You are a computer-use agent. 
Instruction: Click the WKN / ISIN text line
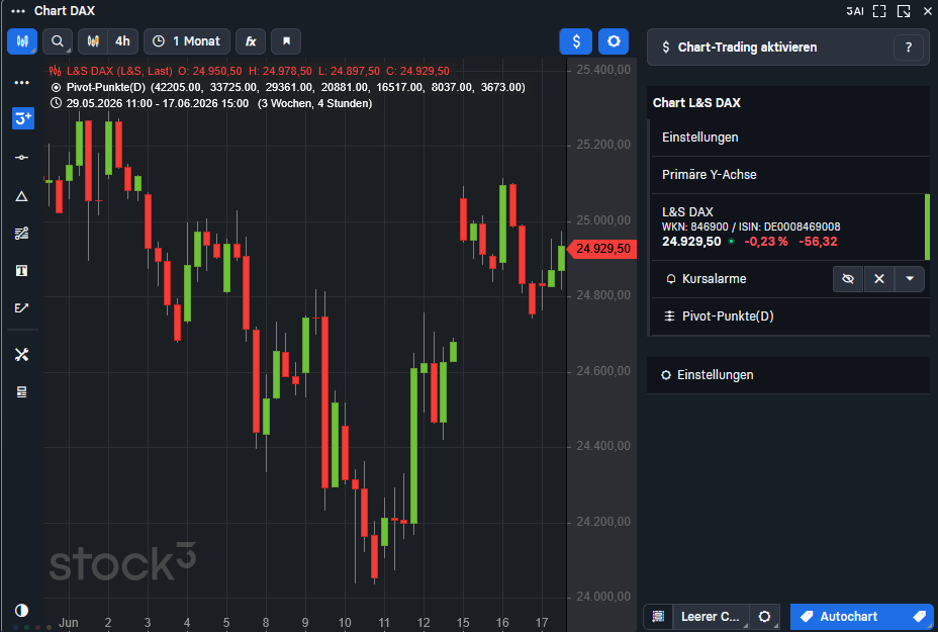pyautogui.click(x=751, y=227)
